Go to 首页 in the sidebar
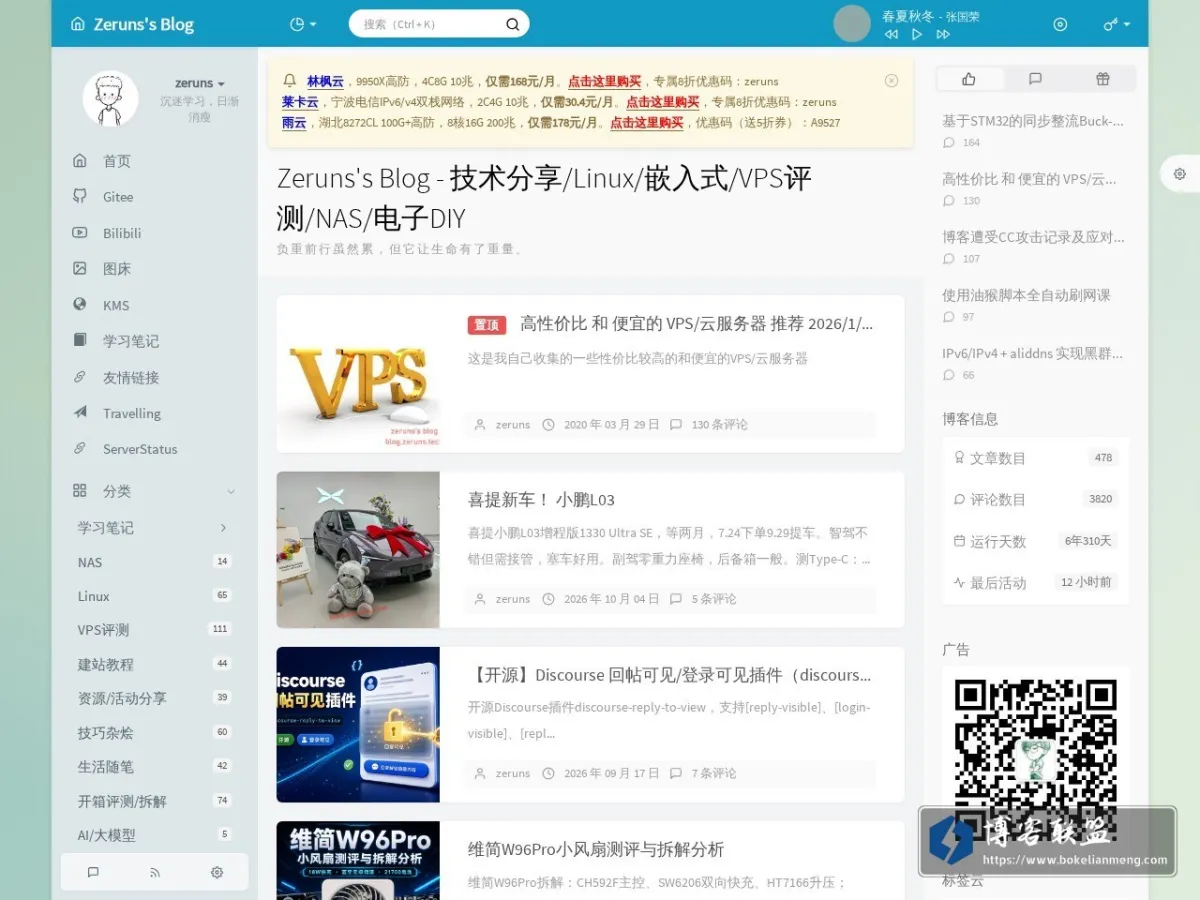The image size is (1200, 900). pyautogui.click(x=116, y=161)
